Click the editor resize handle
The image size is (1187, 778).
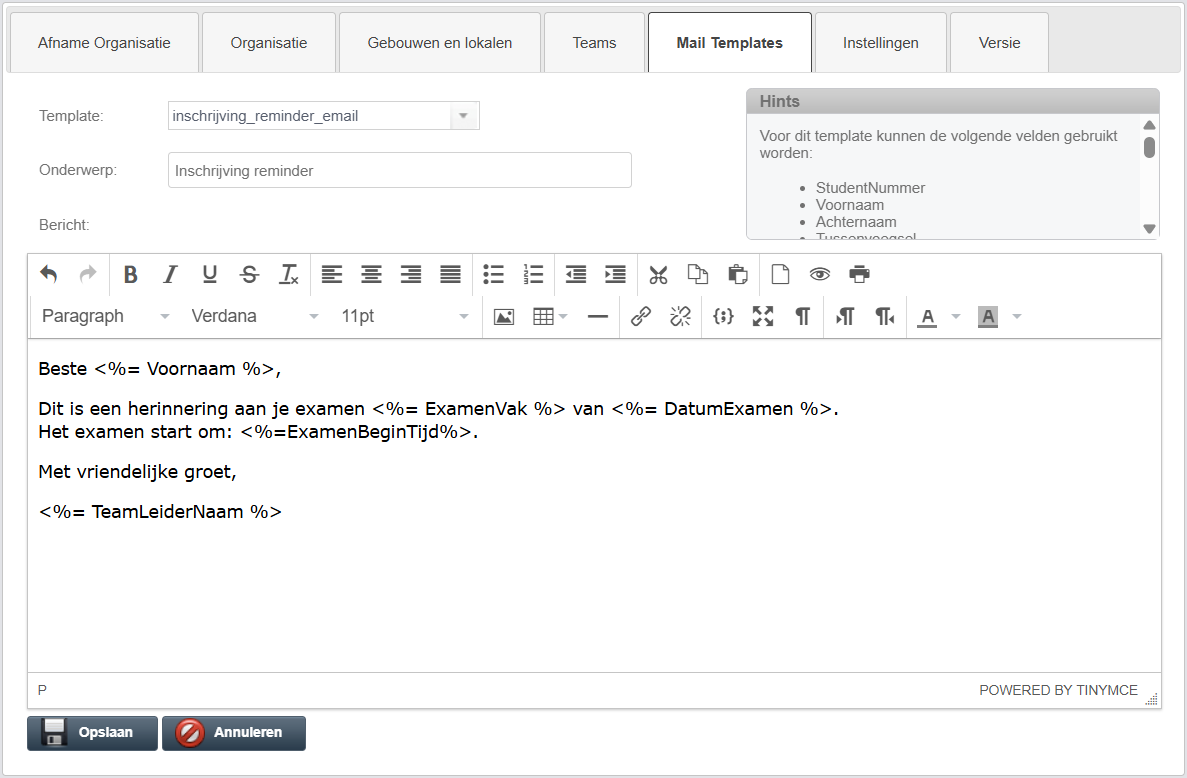click(1151, 699)
